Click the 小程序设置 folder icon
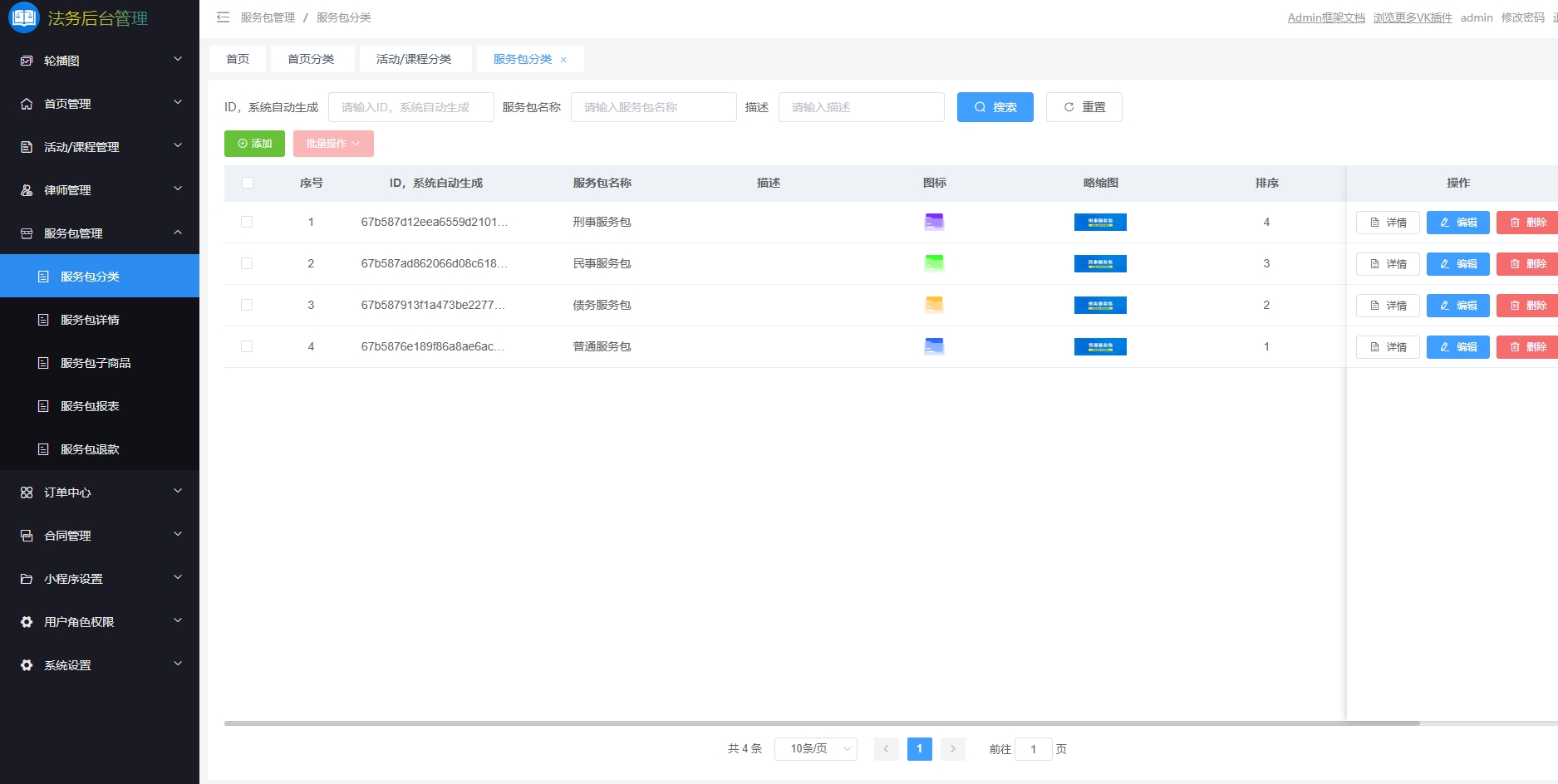Image resolution: width=1558 pixels, height=784 pixels. 27,579
